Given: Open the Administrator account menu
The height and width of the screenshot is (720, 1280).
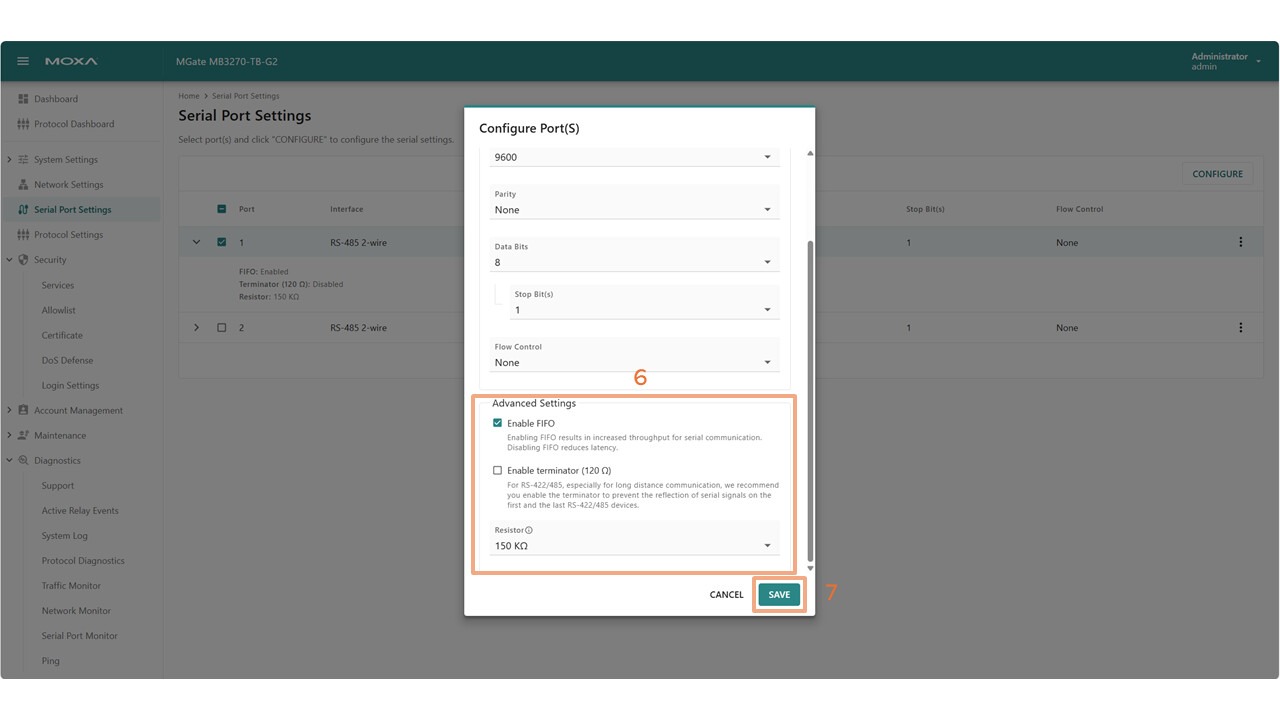Looking at the screenshot, I should 1220,61.
